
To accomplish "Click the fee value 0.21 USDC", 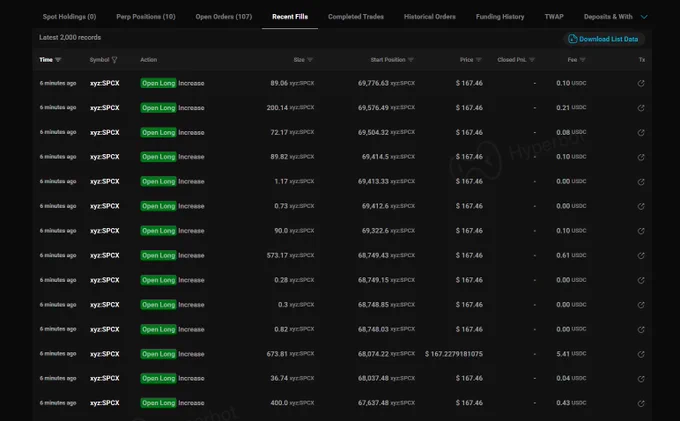I will (x=571, y=108).
